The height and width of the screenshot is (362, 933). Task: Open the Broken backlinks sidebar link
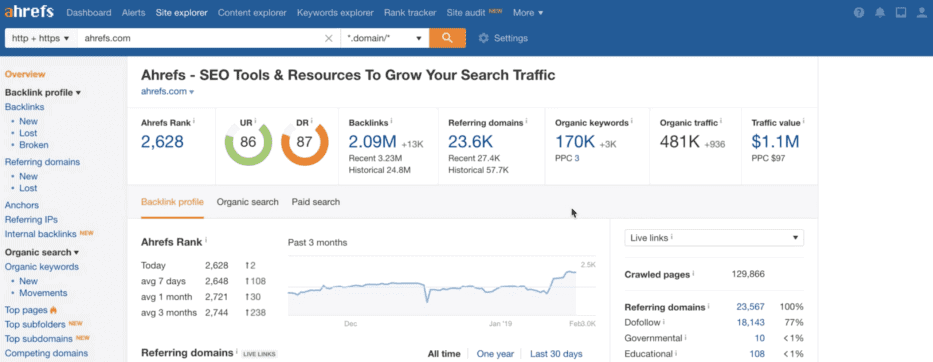pos(34,145)
